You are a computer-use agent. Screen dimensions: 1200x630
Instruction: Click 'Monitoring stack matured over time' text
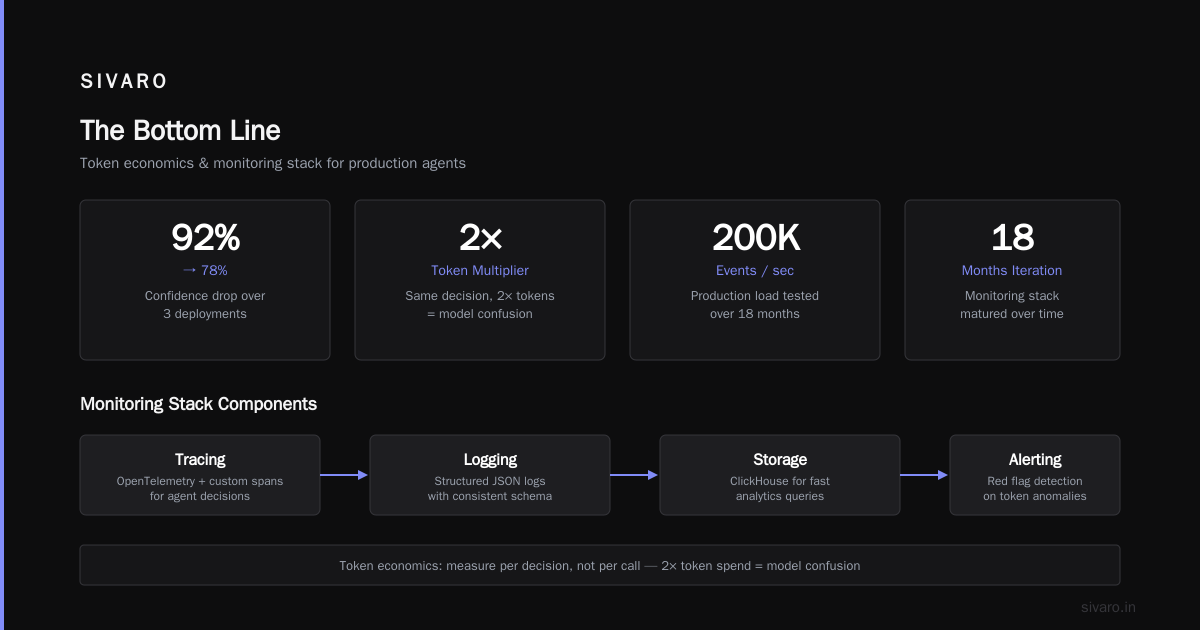(1012, 305)
